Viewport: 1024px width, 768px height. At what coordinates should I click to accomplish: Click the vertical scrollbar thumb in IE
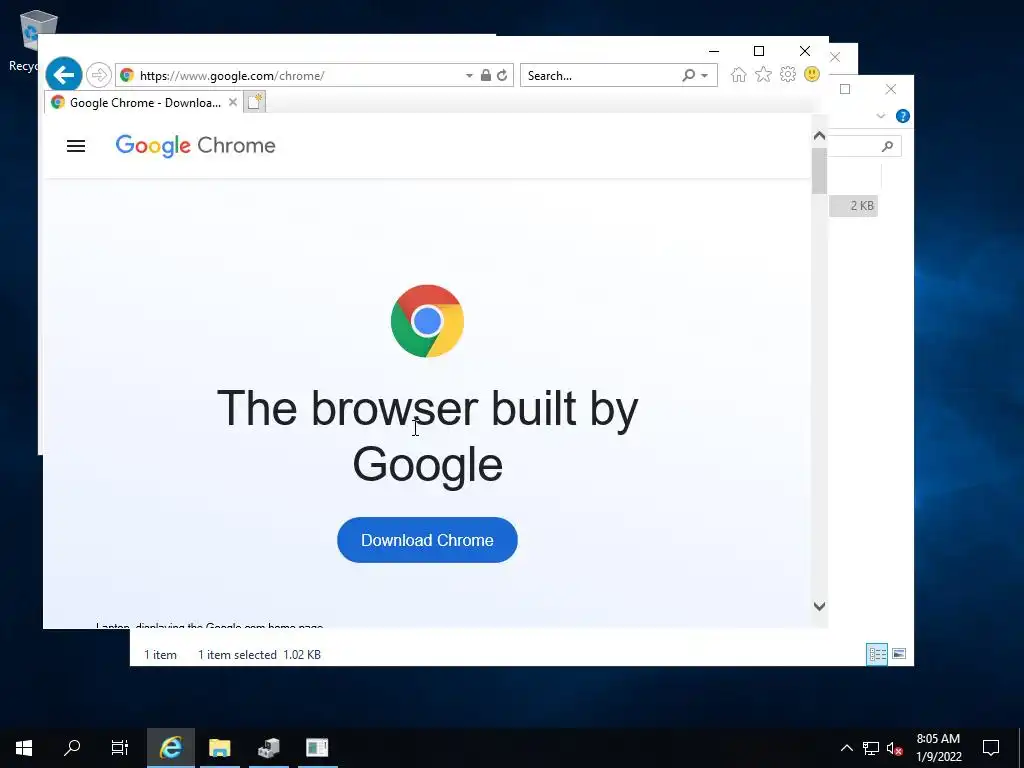(x=820, y=170)
